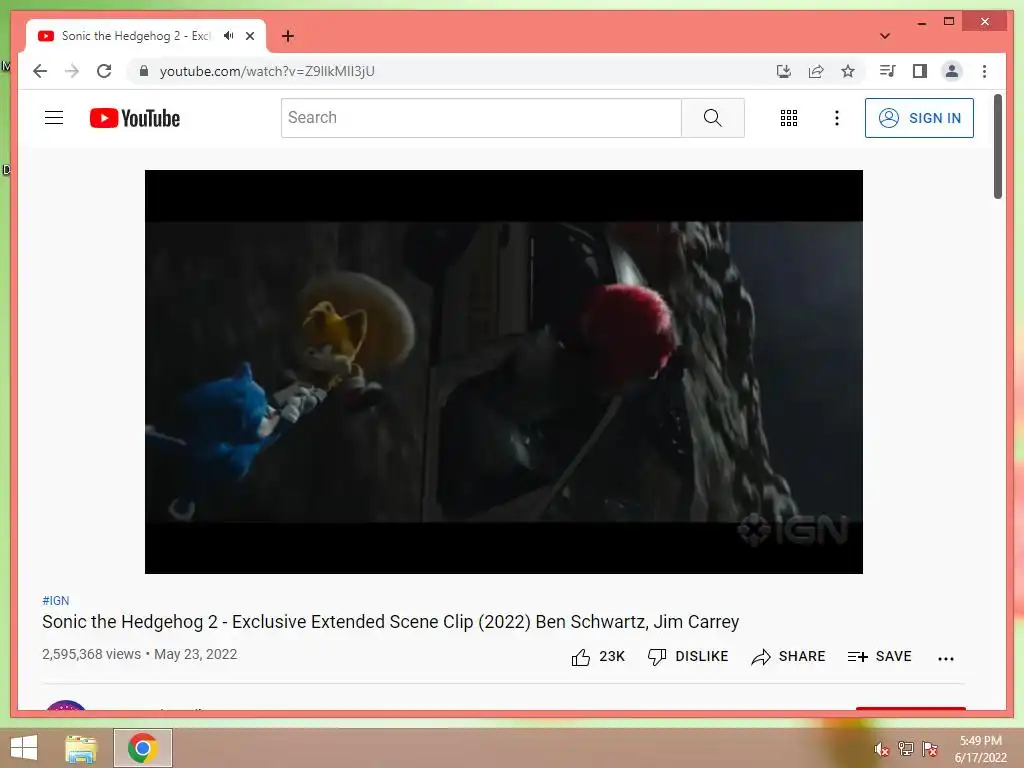Screen dimensions: 1024x768
Task: Click the muted volume tray icon
Action: (881, 749)
